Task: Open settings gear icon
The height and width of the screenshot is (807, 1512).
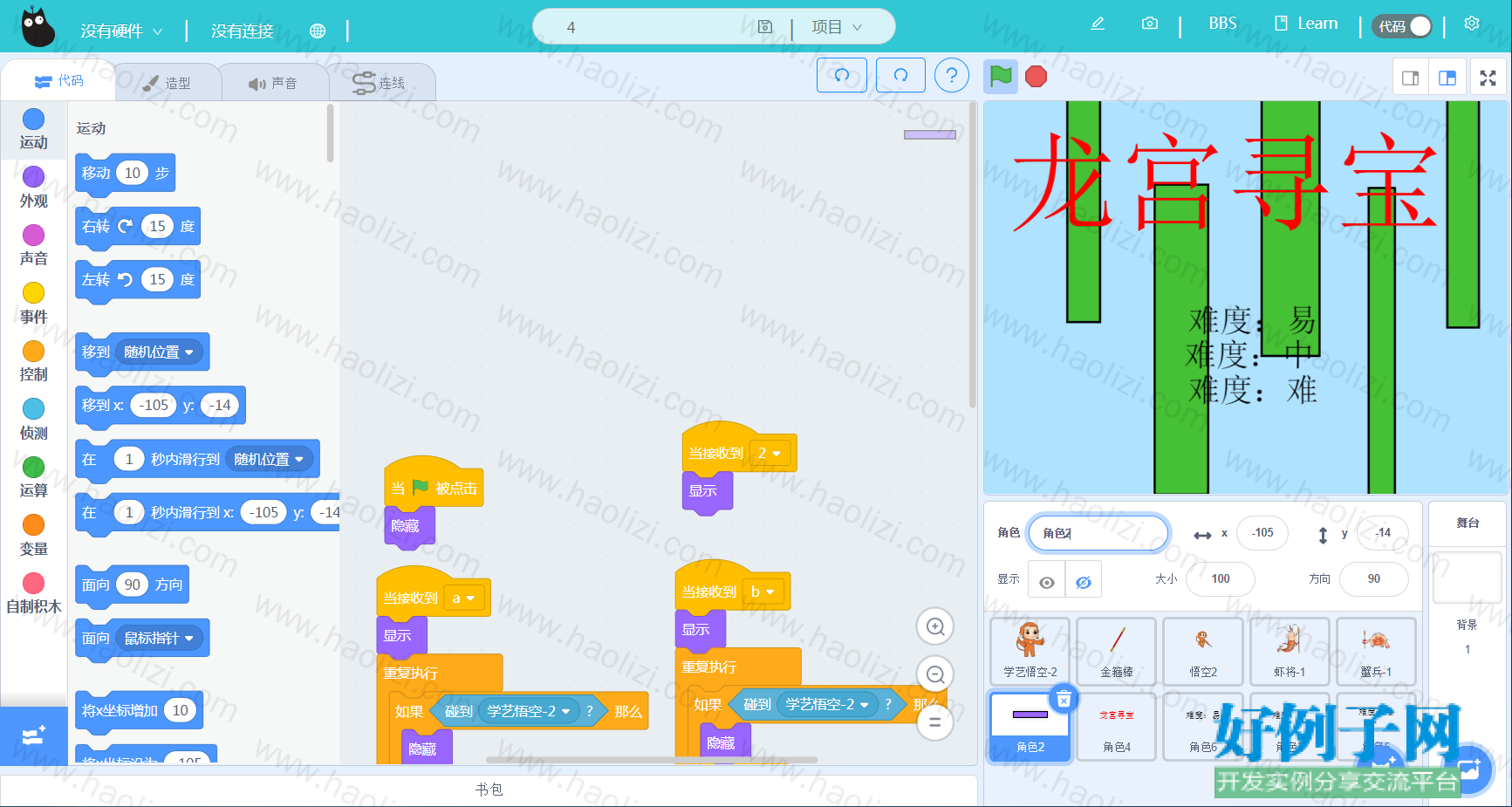Action: (x=1472, y=24)
